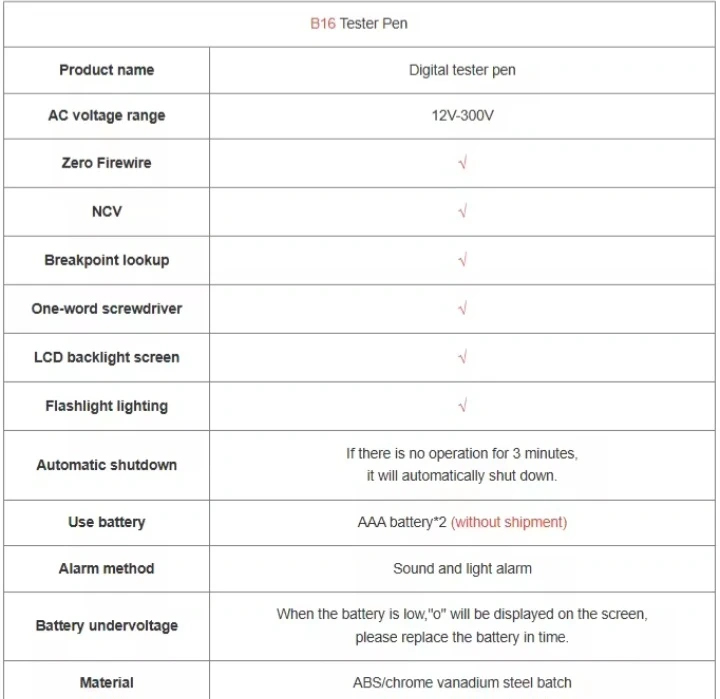Click the Breakpoint lookup checkmark
Image resolution: width=720 pixels, height=699 pixels.
pos(462,260)
